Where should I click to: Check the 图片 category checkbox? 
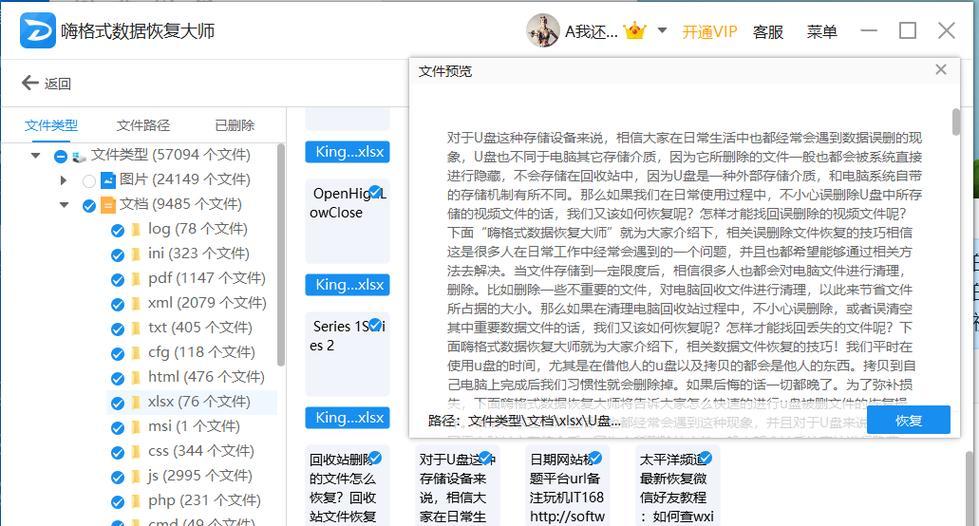point(89,181)
